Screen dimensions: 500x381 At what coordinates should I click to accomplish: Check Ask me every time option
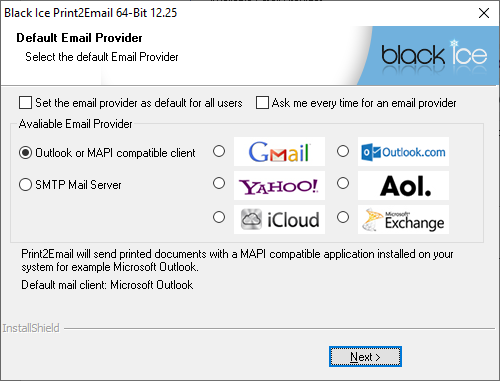(x=262, y=103)
